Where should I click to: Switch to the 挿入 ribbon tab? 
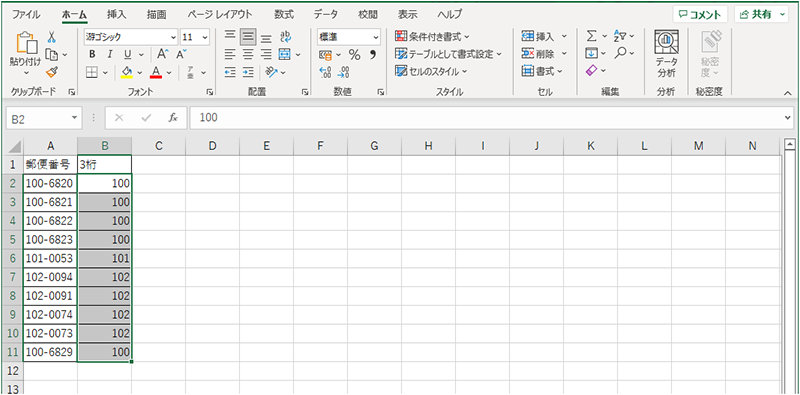pos(116,14)
